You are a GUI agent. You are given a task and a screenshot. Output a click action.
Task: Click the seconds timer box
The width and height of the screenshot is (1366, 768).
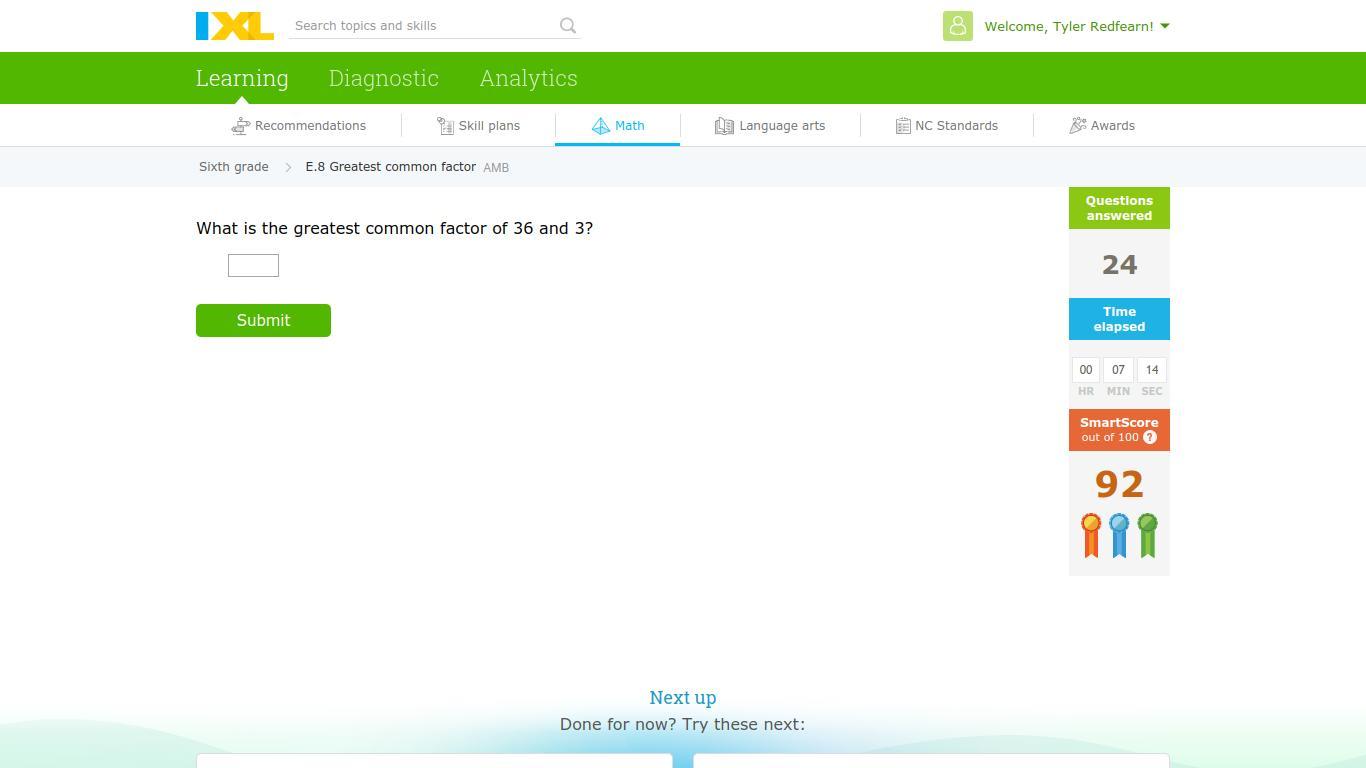1152,370
